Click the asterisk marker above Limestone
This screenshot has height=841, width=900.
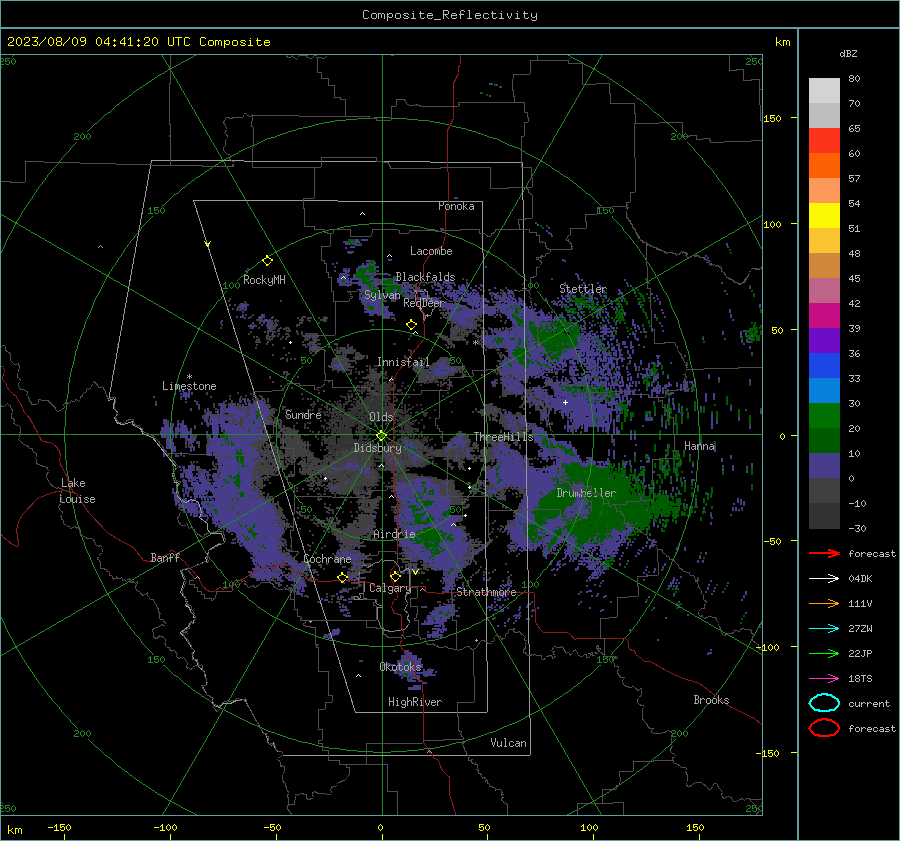click(x=189, y=377)
